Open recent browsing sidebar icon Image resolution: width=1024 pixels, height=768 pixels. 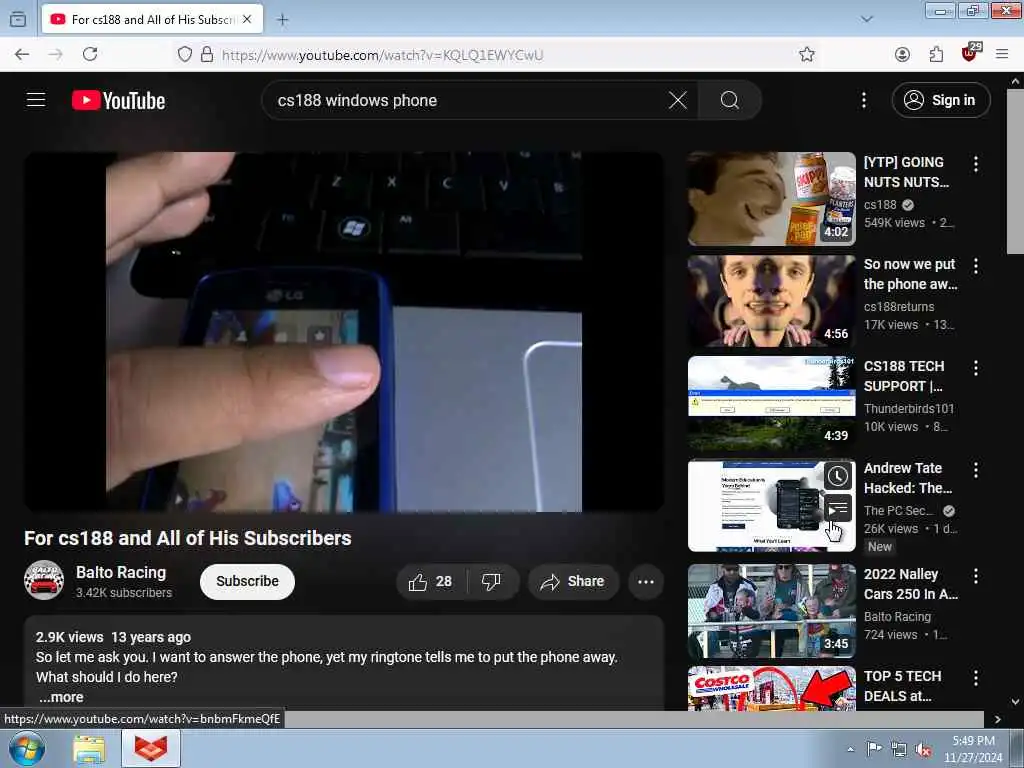click(18, 19)
